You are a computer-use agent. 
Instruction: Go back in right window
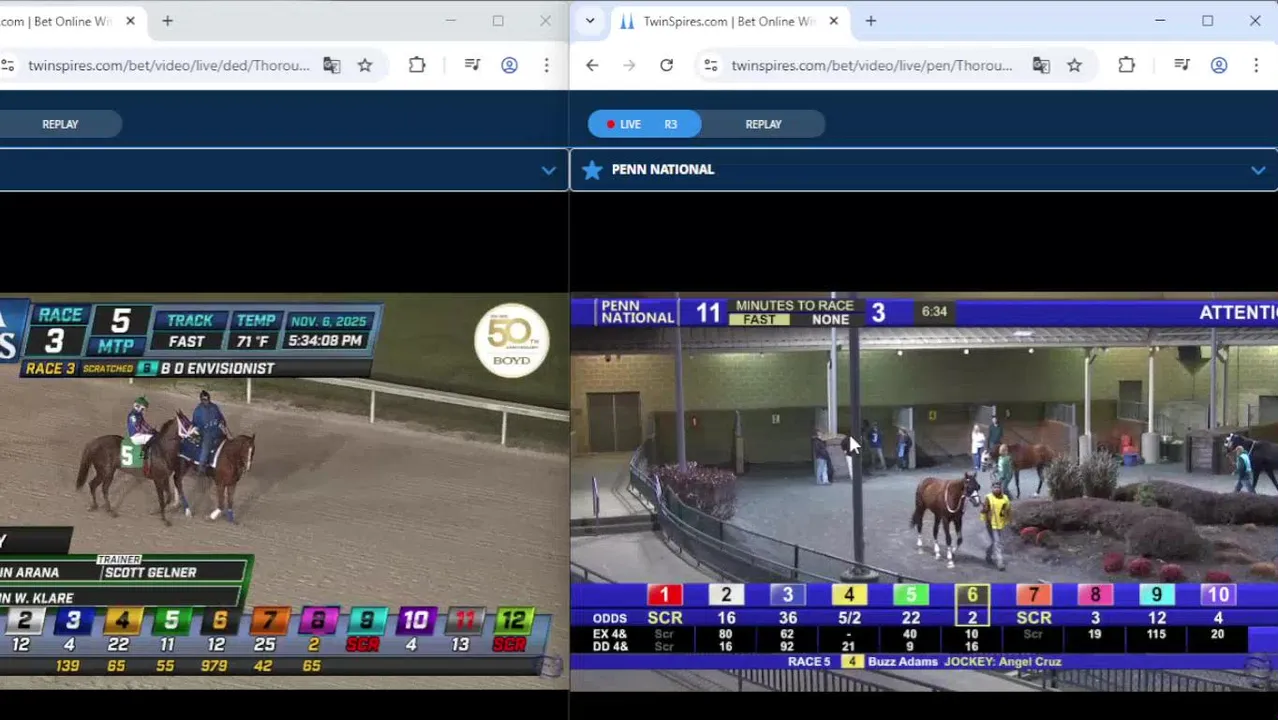click(x=592, y=66)
